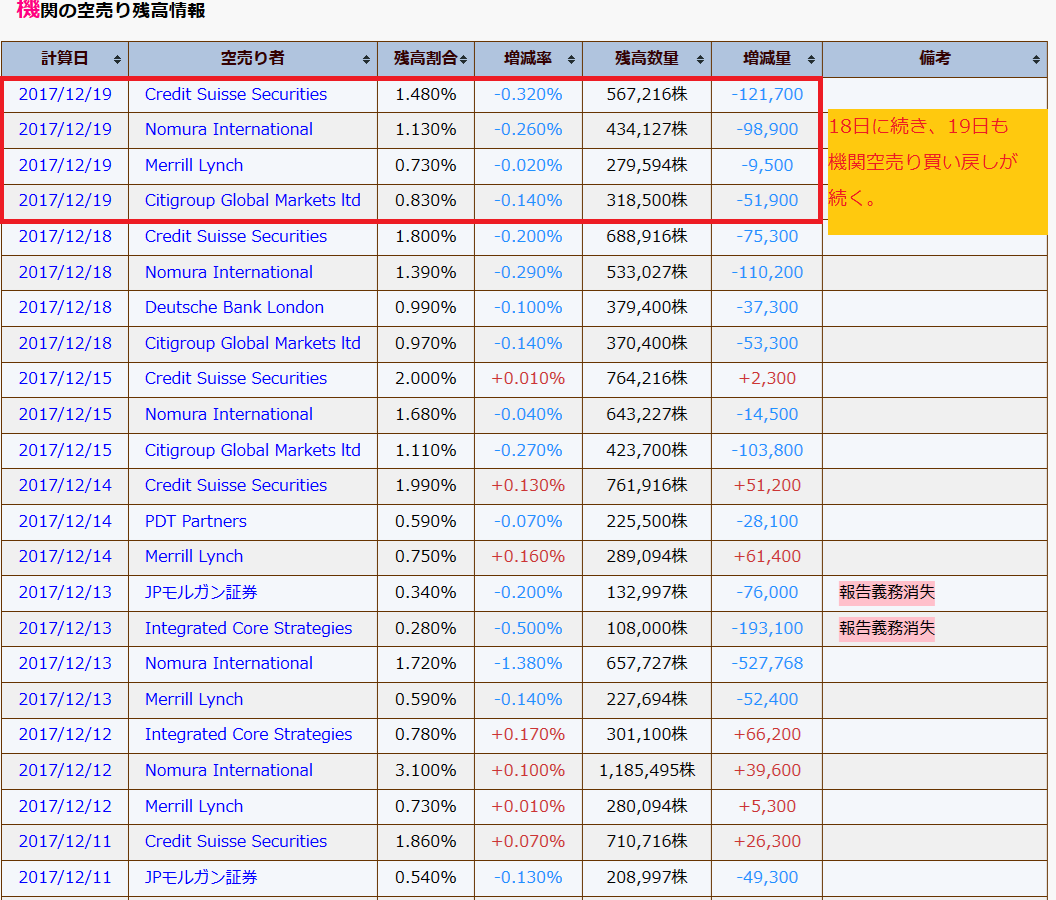Open Citigroup Global Markets ltd link dated 2017/12/19

253,200
